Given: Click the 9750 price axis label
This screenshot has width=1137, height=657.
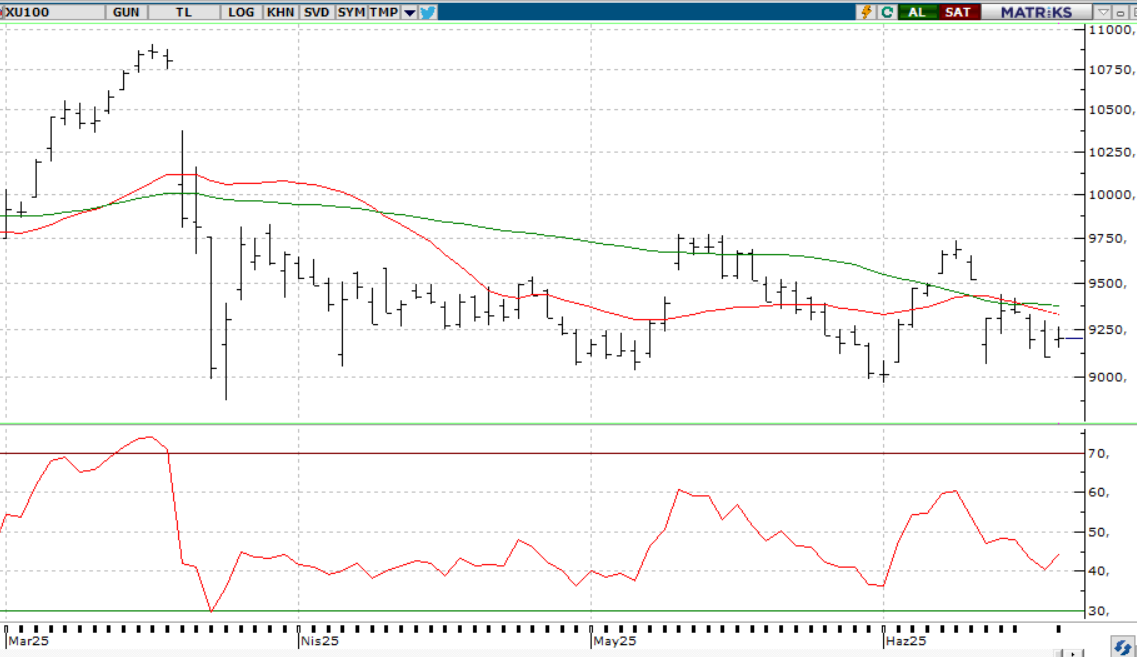Looking at the screenshot, I should 1108,238.
